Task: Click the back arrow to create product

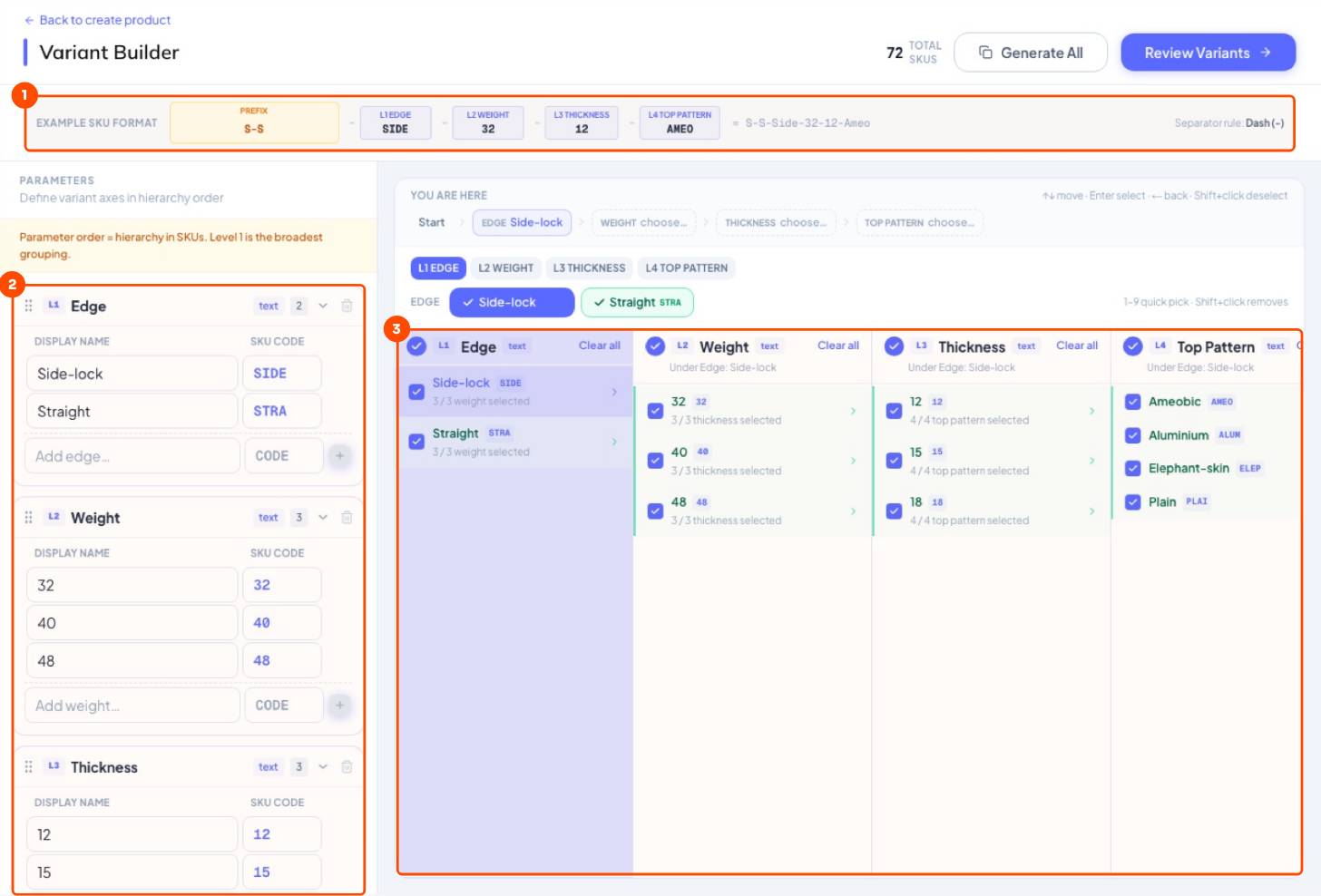Action: pyautogui.click(x=29, y=20)
